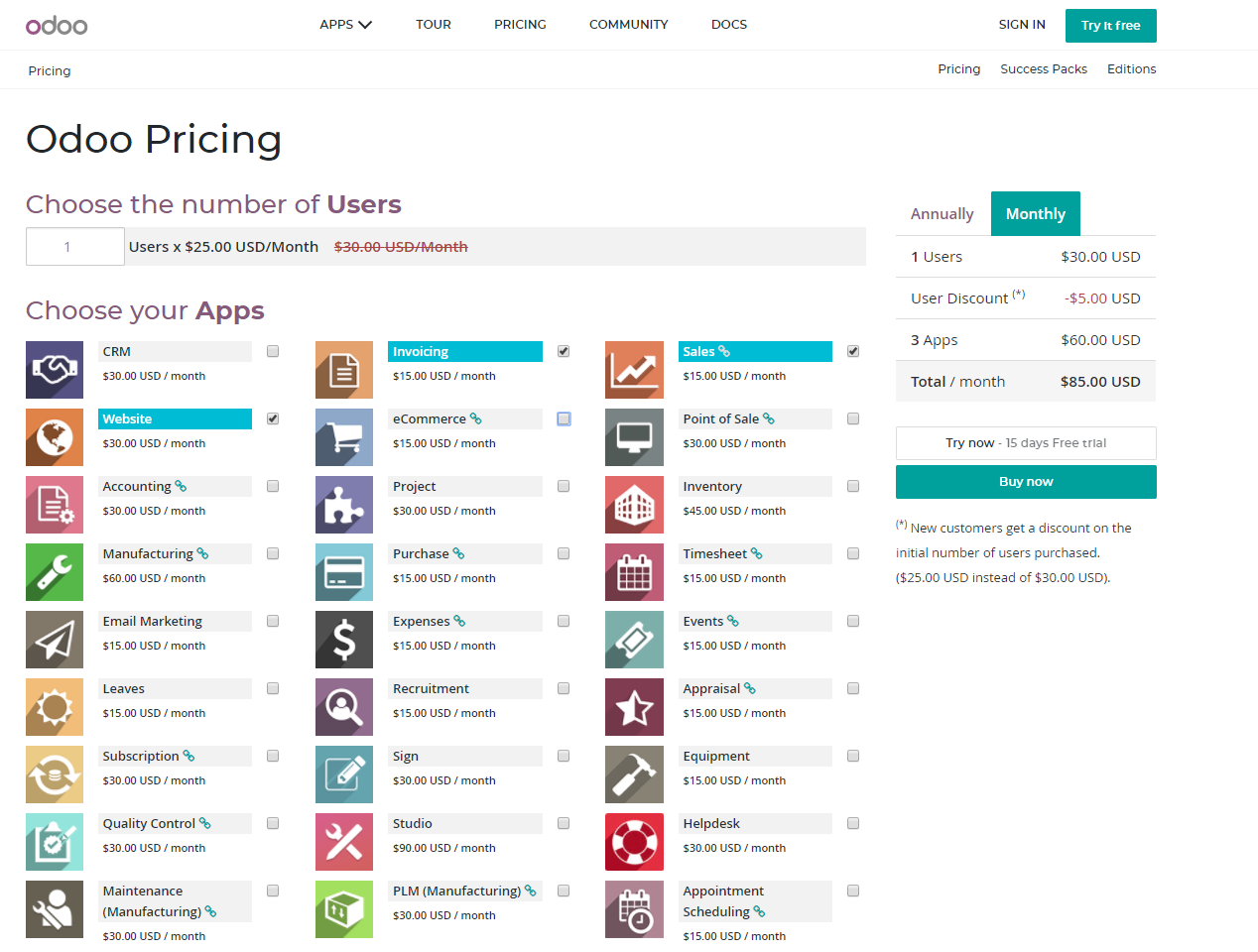The image size is (1258, 952).
Task: Click the Recruitment magnifier icon
Action: [344, 707]
